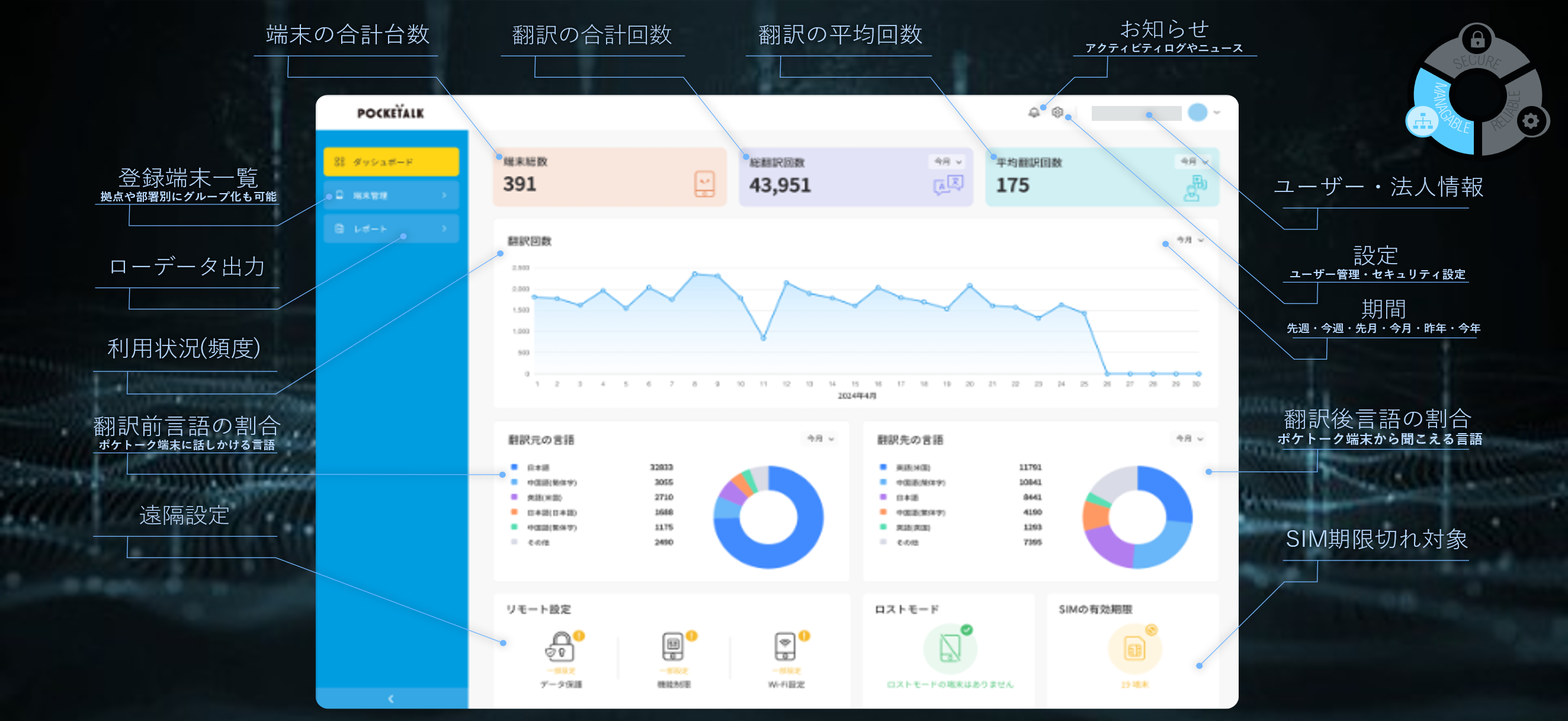The width and height of the screenshot is (1568, 721).
Task: Click the SIM card expiry icon
Action: (x=1134, y=649)
